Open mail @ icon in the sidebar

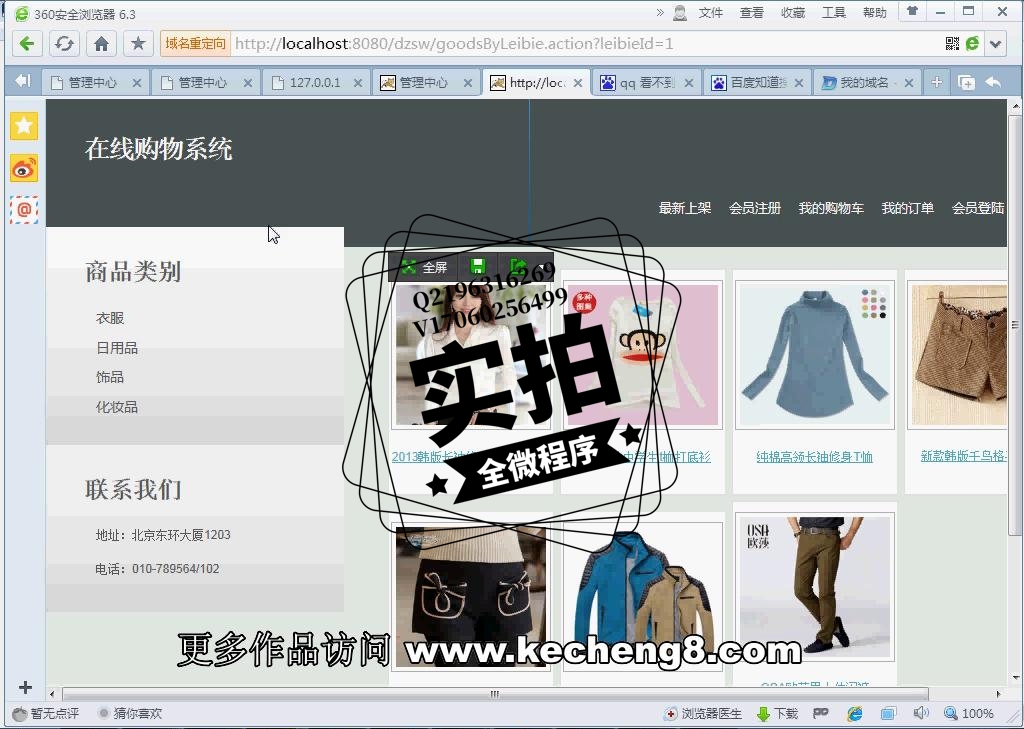click(x=24, y=210)
